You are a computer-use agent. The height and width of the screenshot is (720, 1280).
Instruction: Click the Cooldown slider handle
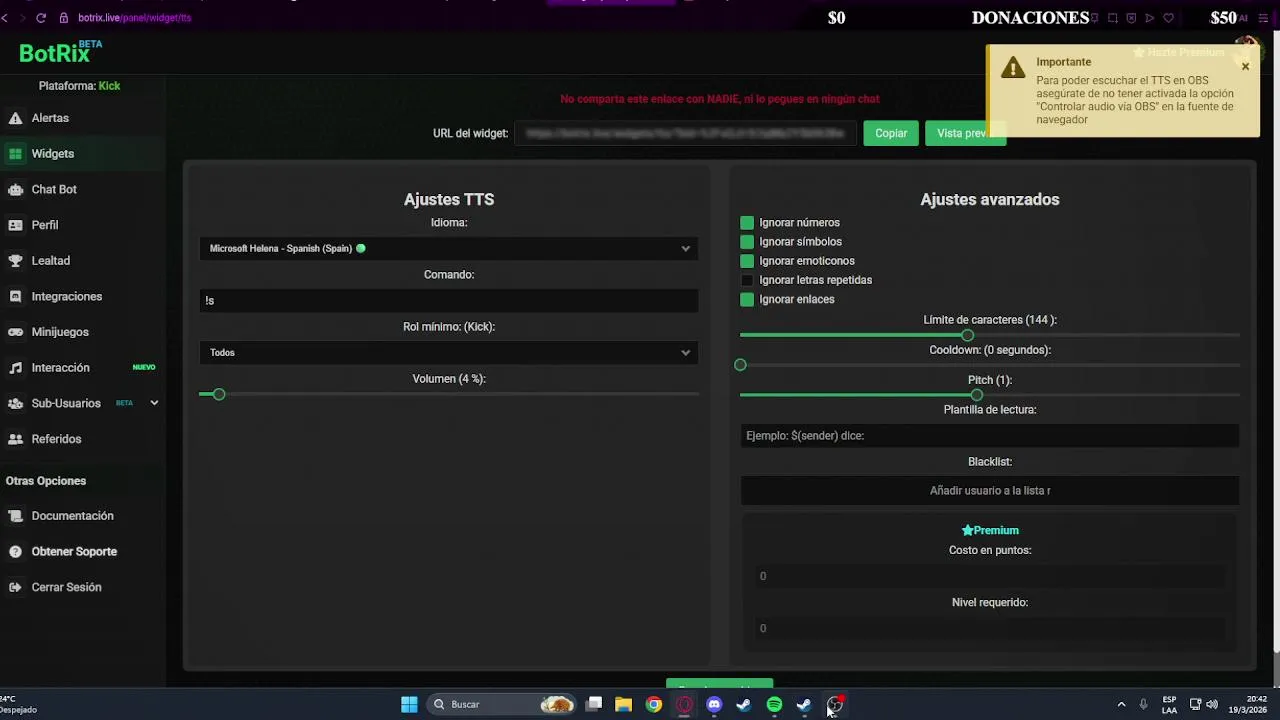click(x=740, y=365)
